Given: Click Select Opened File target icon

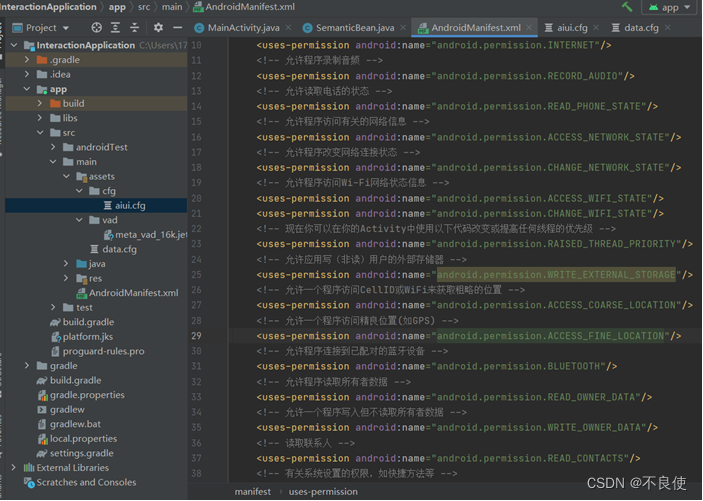Looking at the screenshot, I should point(96,28).
